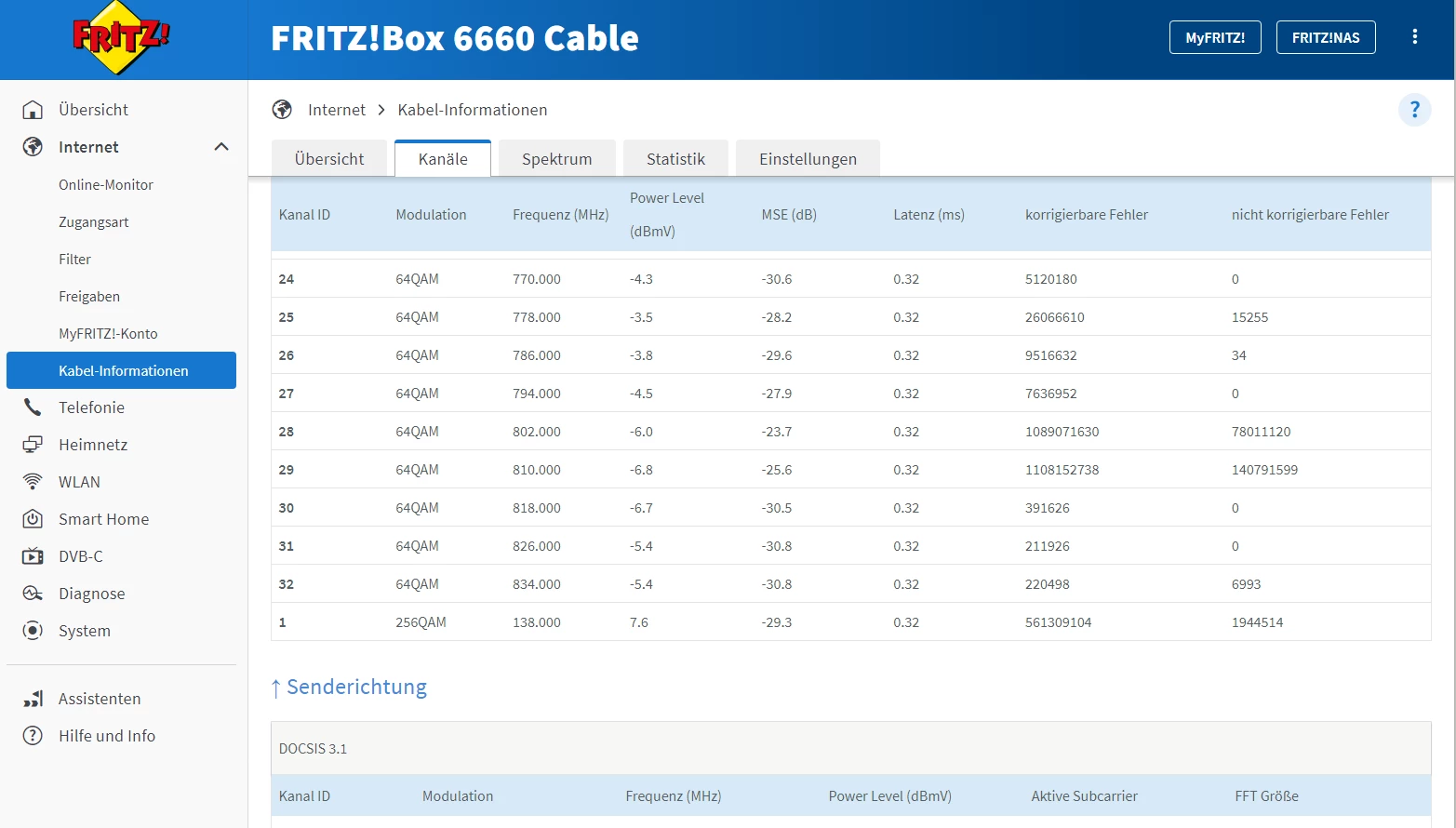Viewport: 1456px width, 828px height.
Task: Click the Aktive Subcarrier column header
Action: 1085,796
